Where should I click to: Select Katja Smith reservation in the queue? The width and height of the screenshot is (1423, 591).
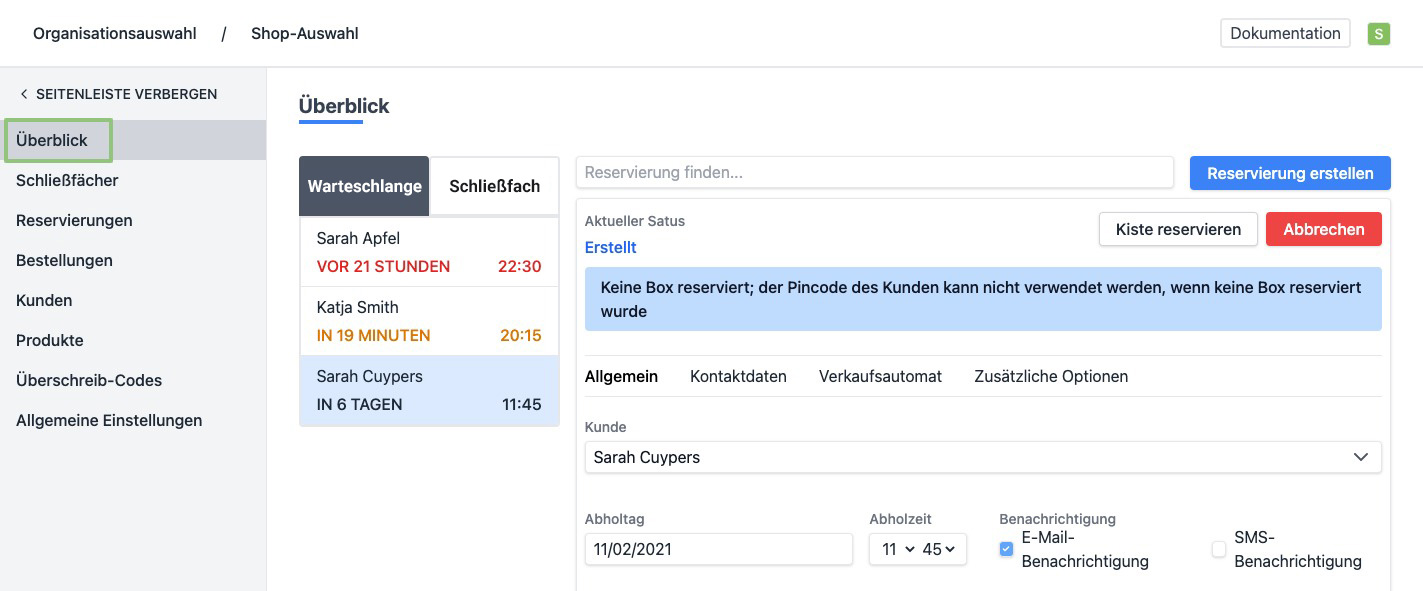(x=429, y=321)
